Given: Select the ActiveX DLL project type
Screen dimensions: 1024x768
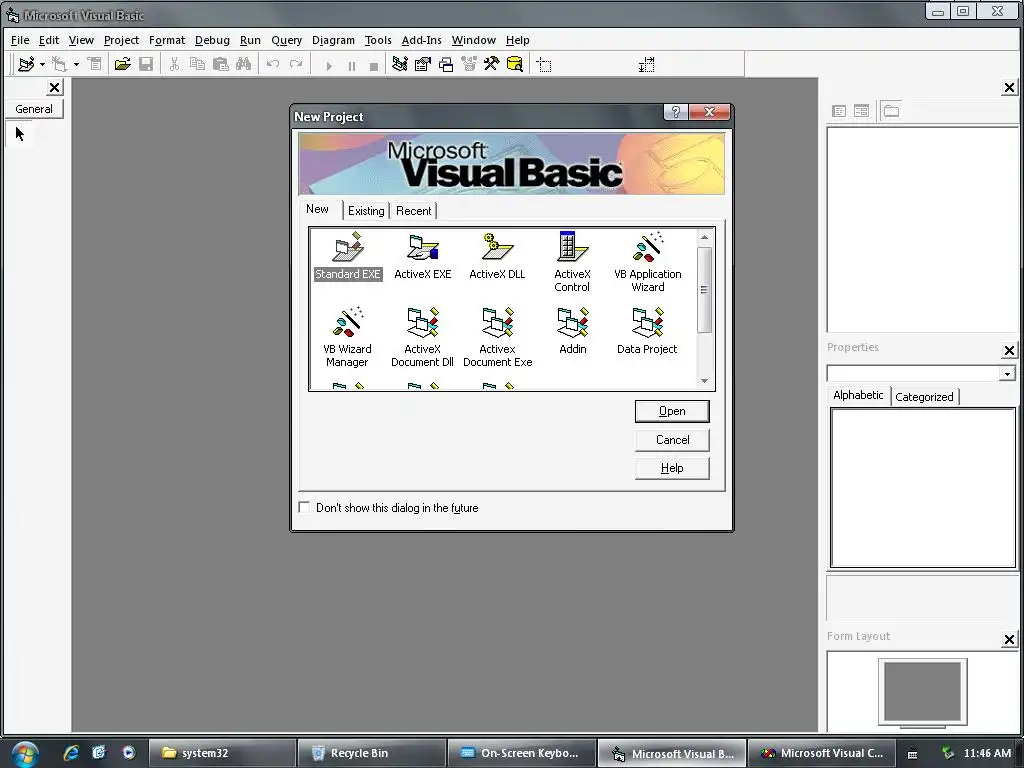Looking at the screenshot, I should click(x=497, y=256).
